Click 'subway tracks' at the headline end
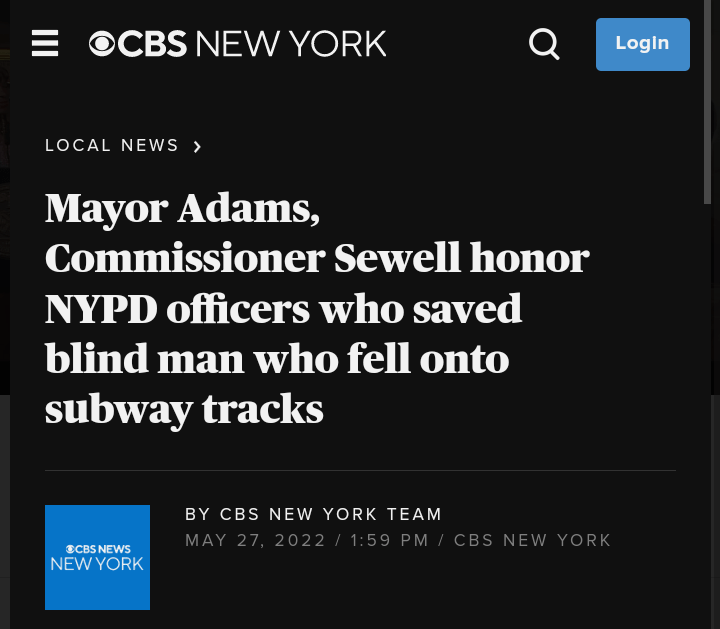This screenshot has height=629, width=720. (184, 408)
